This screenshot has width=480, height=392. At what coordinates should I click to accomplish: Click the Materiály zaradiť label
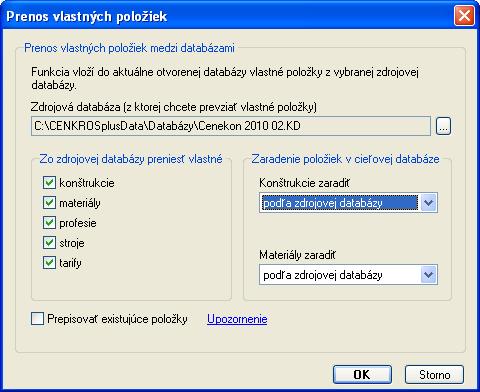(297, 255)
